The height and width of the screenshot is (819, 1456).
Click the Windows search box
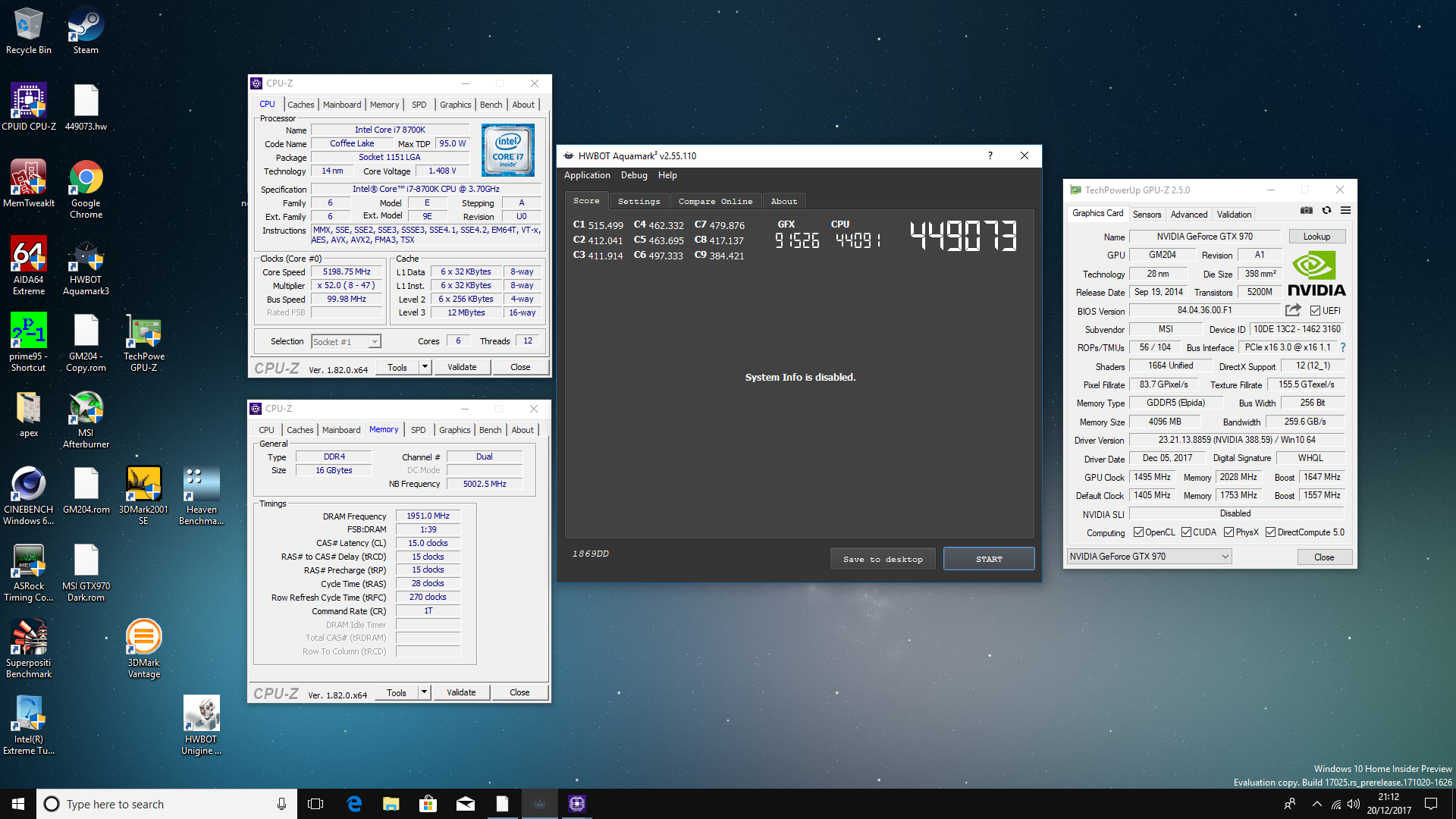(x=167, y=804)
